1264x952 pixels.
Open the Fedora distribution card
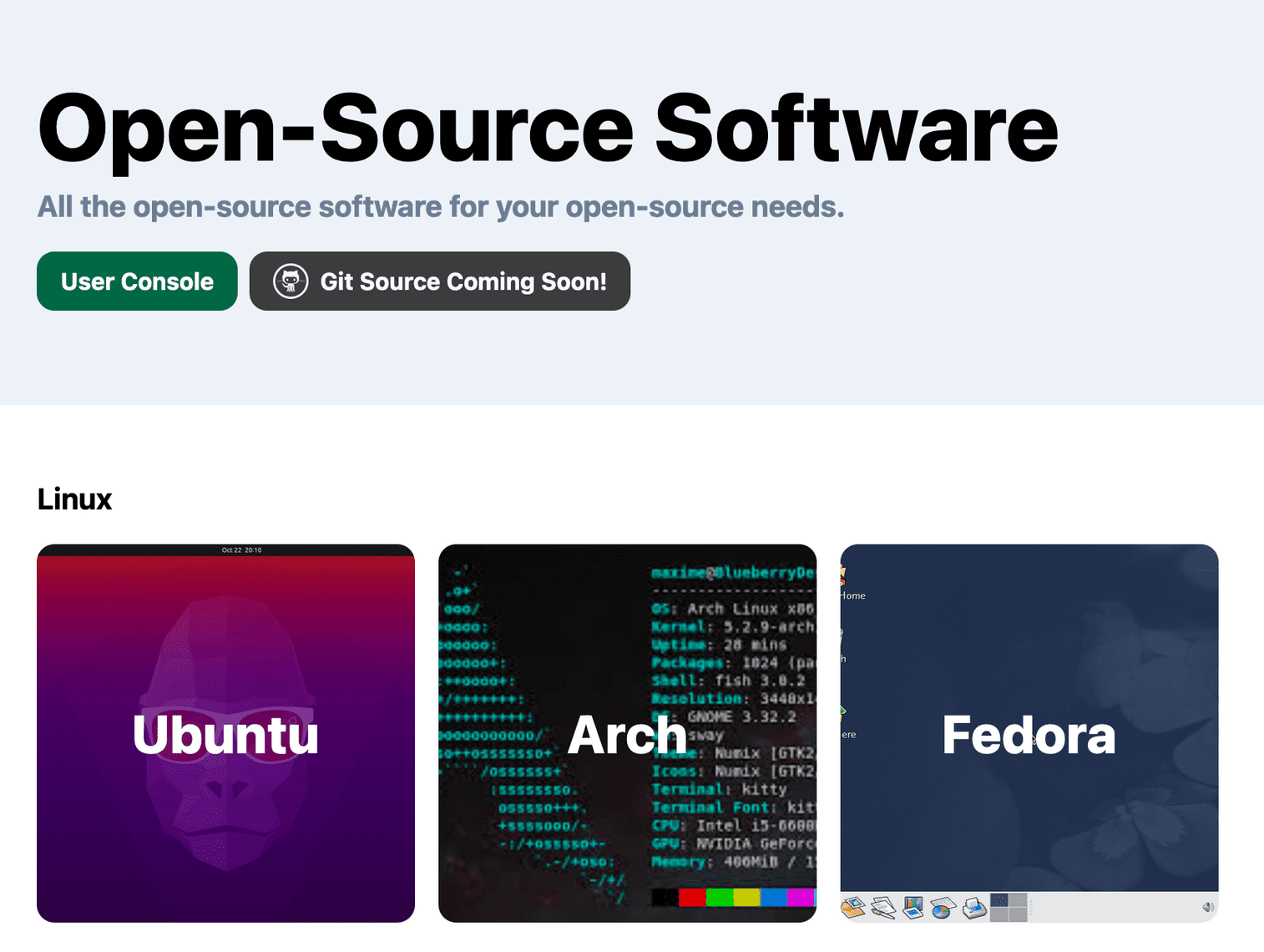(1029, 733)
